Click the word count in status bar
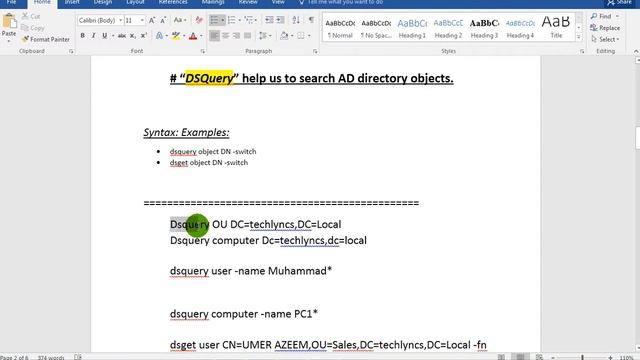 [51, 357]
